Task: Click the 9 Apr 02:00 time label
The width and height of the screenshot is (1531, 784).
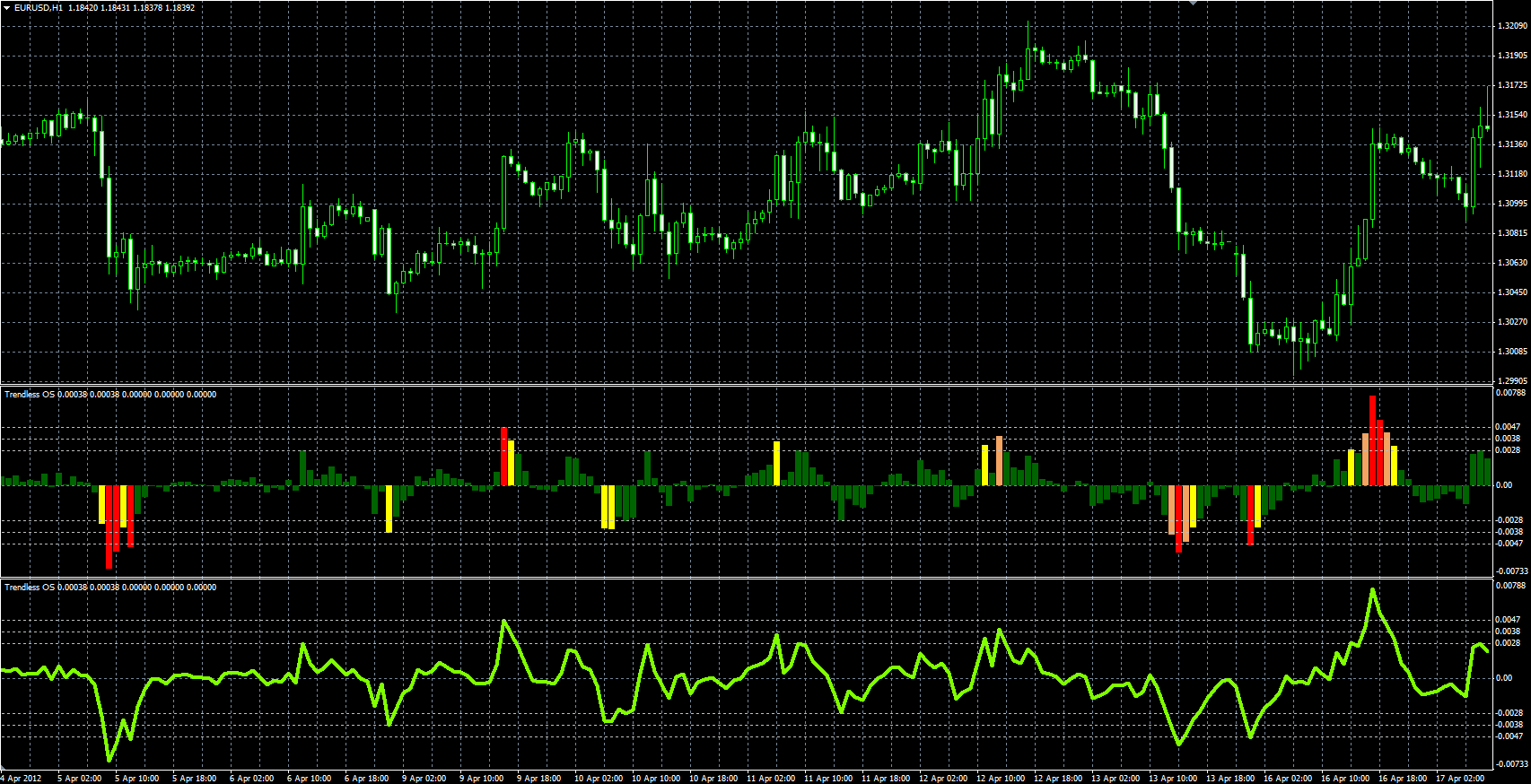Action: click(424, 779)
